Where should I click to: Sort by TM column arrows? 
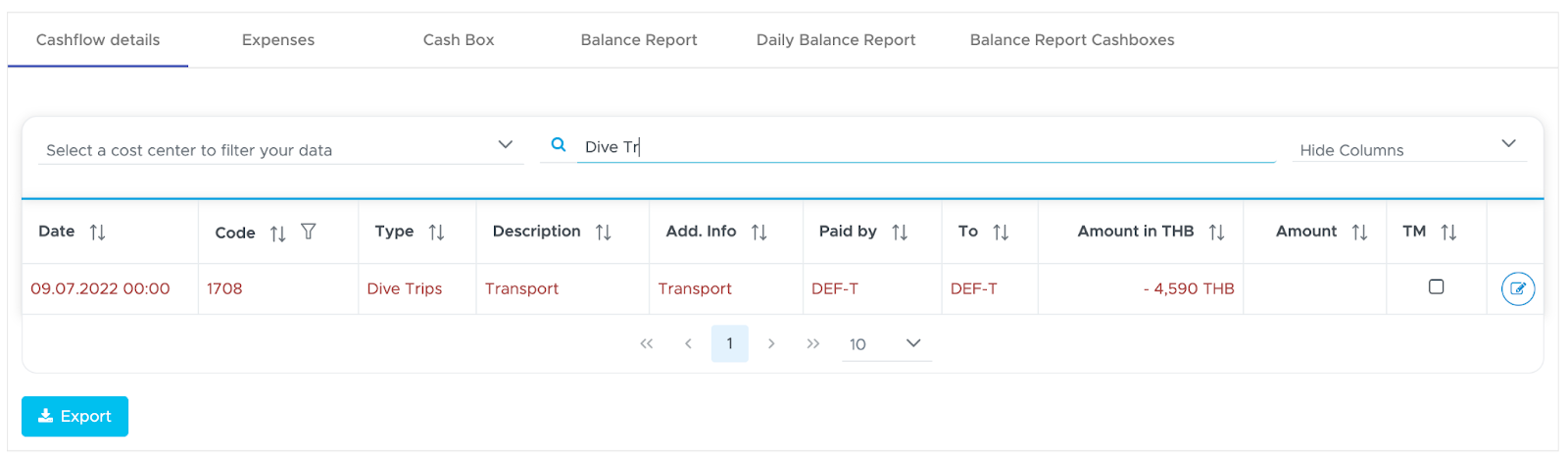point(1448,232)
